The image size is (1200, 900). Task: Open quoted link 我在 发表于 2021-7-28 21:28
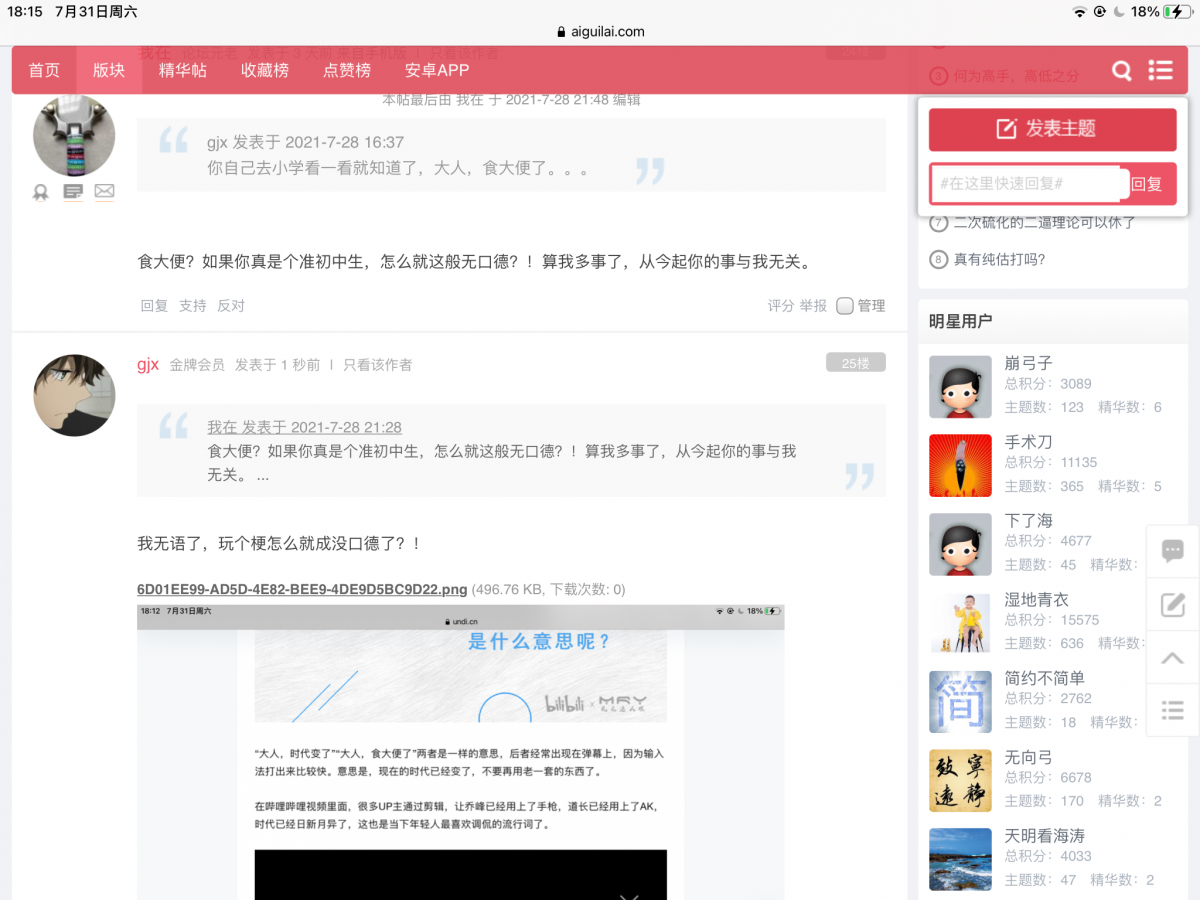point(305,427)
